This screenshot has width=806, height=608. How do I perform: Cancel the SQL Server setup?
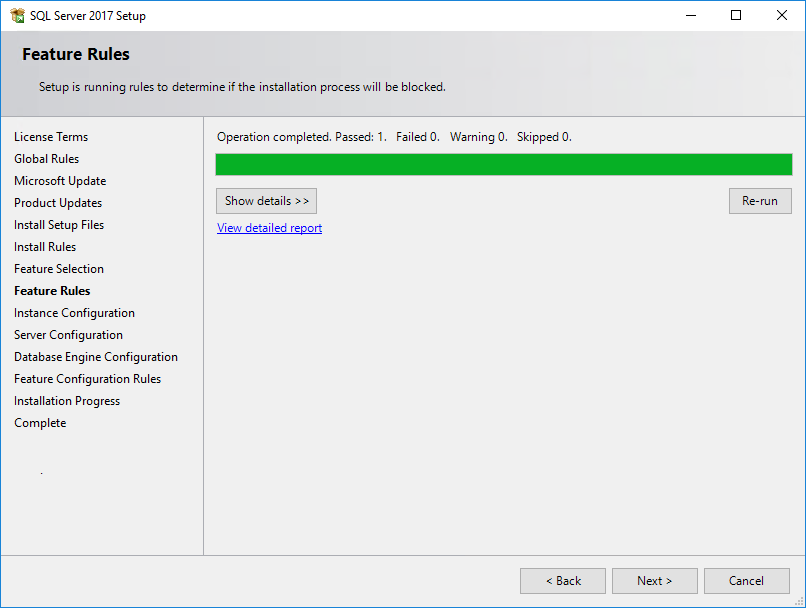(746, 581)
